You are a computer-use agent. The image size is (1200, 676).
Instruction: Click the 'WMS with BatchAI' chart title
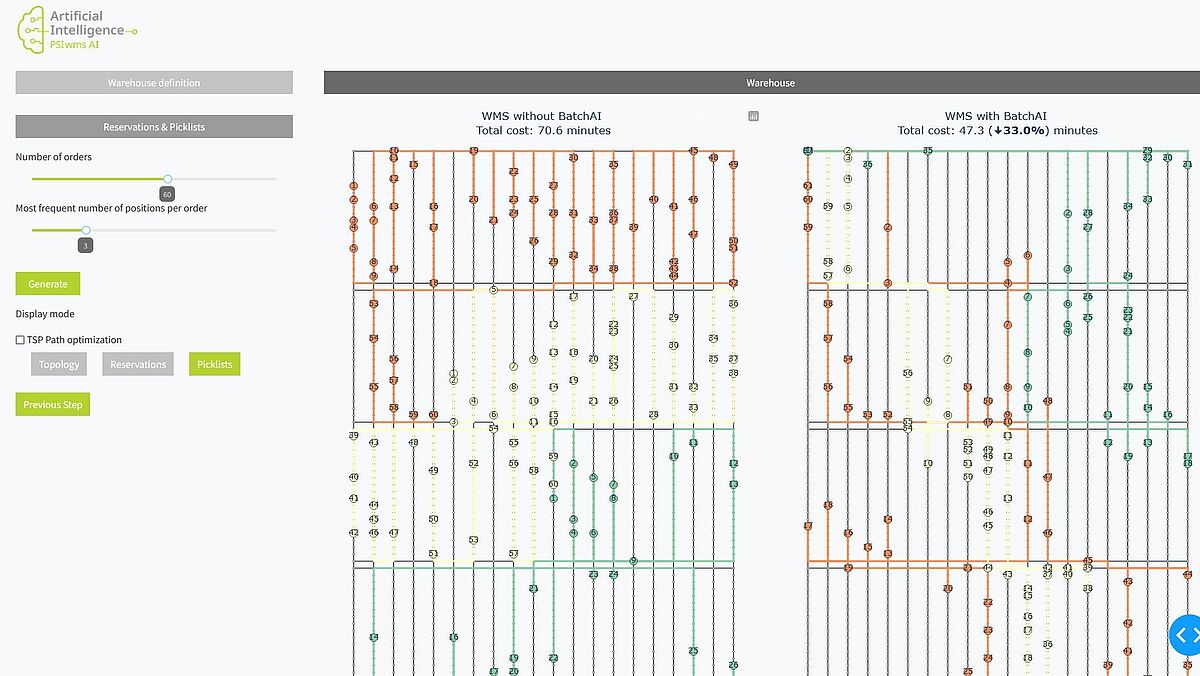pos(997,116)
